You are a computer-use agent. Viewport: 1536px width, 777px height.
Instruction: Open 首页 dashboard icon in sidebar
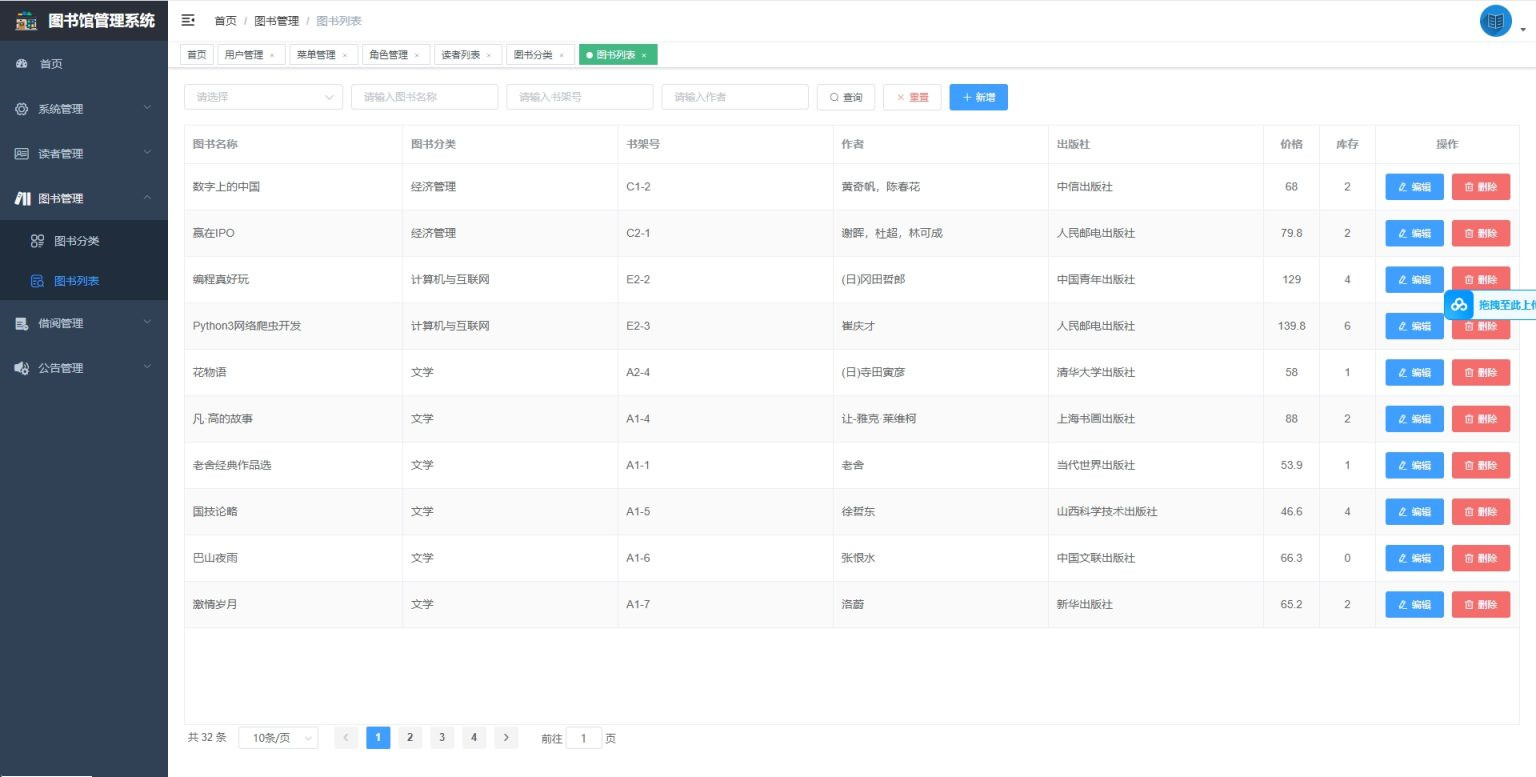tap(22, 64)
